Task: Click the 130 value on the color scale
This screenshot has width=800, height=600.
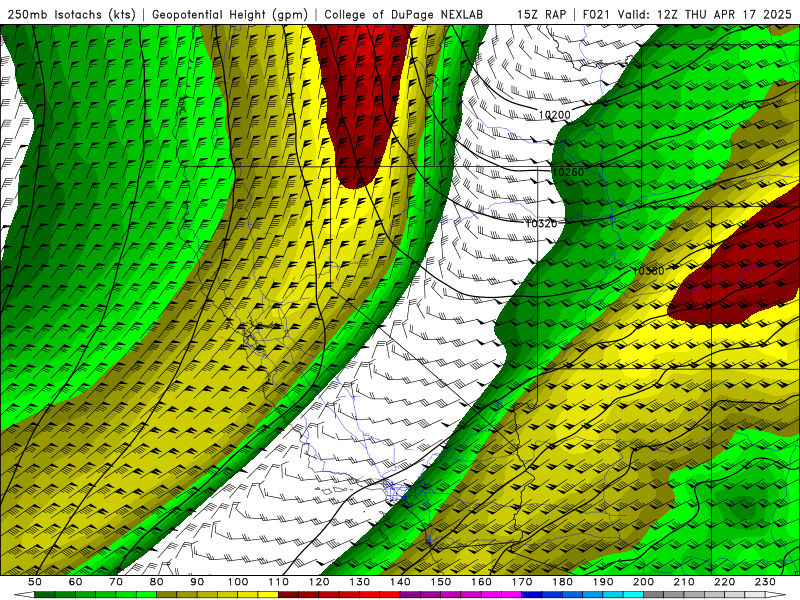Action: [360, 582]
